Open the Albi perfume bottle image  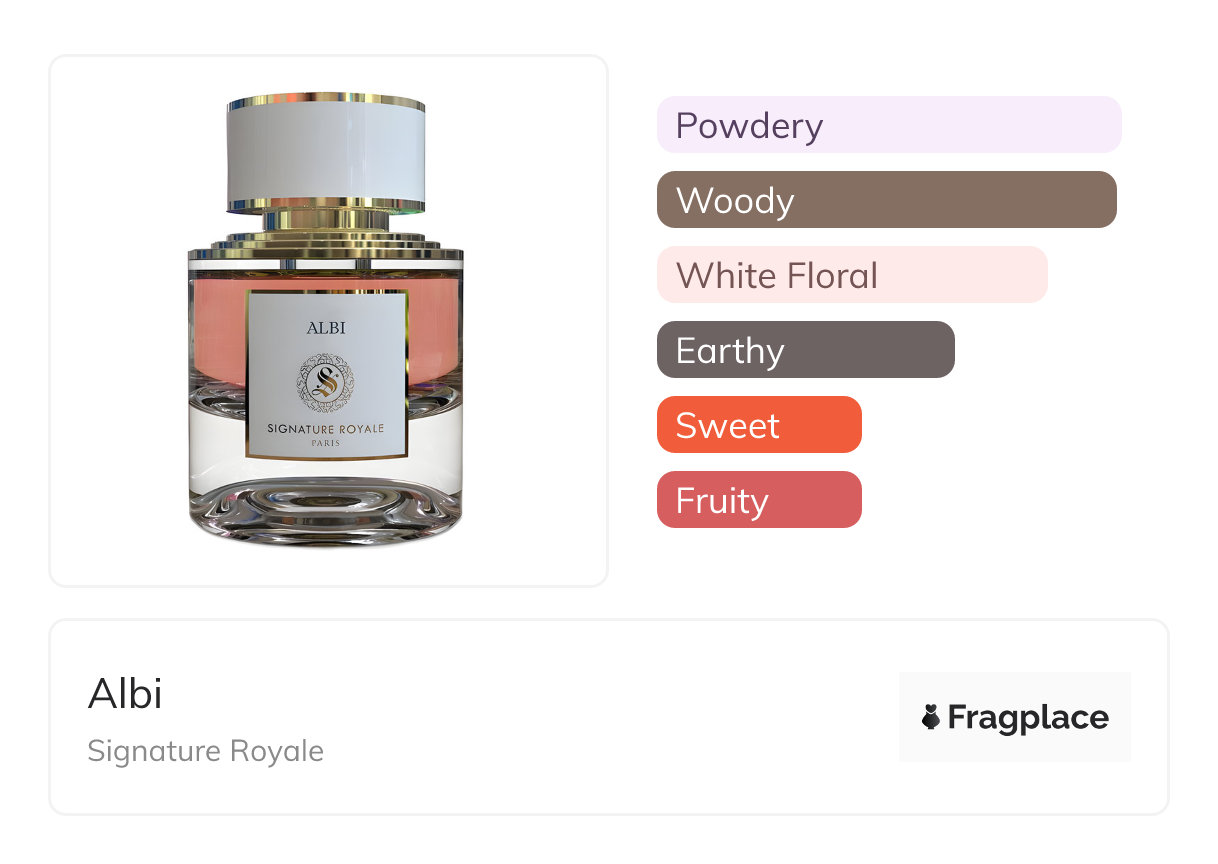tap(326, 320)
